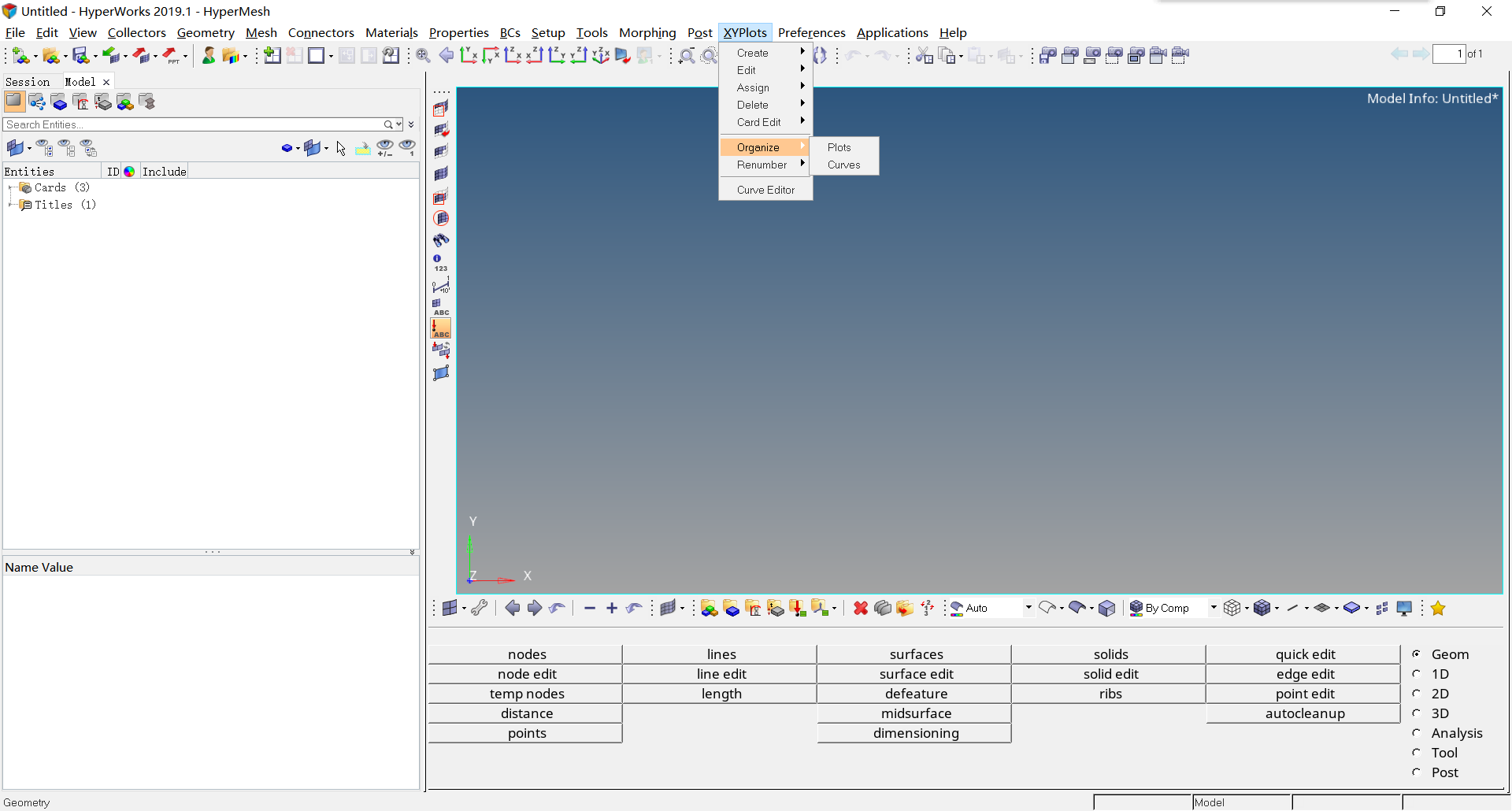The width and height of the screenshot is (1512, 811).
Task: Click the Numbers 123 icon in vertical toolbar
Action: [x=441, y=263]
